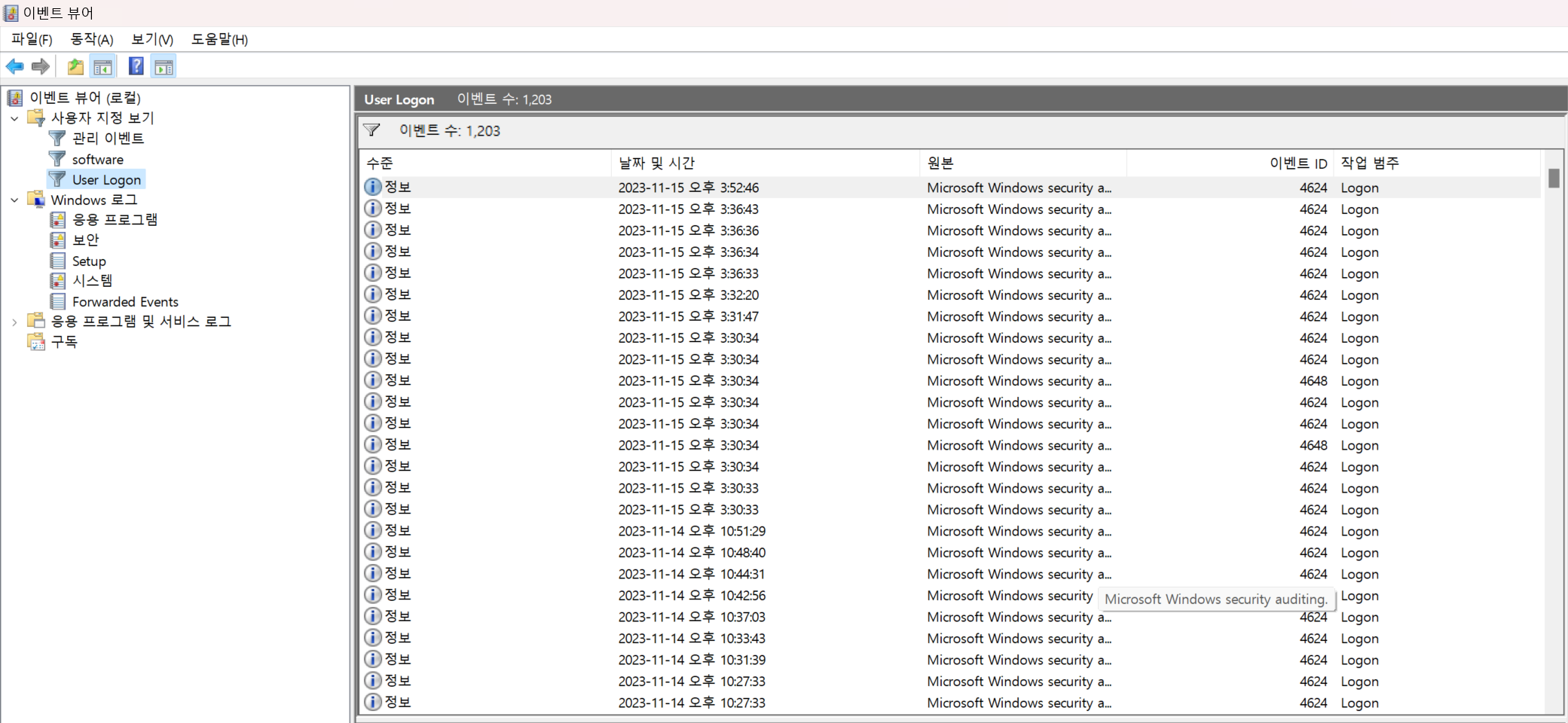Select the event logged at 오후 3:31:47

pyautogui.click(x=951, y=316)
